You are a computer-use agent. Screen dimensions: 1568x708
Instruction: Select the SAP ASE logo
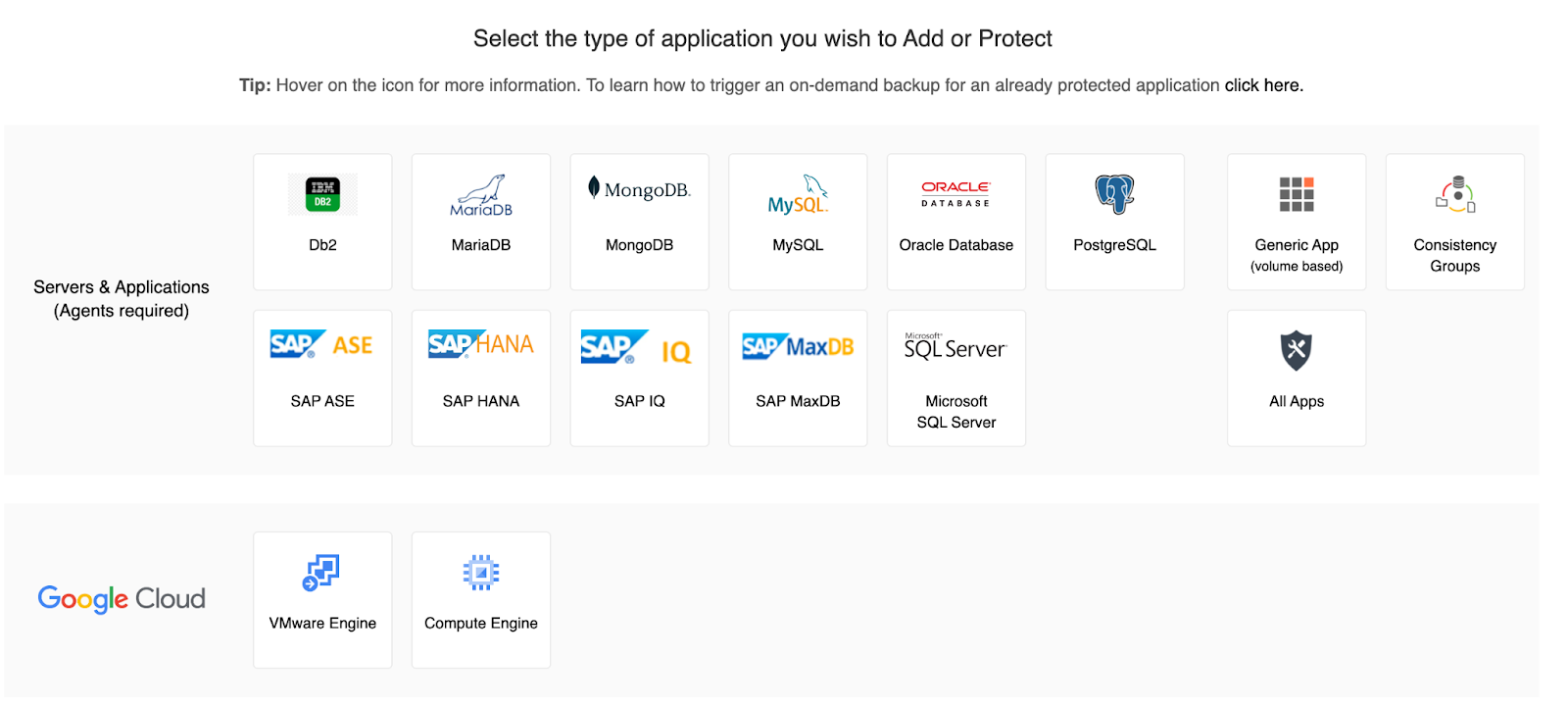click(x=322, y=345)
